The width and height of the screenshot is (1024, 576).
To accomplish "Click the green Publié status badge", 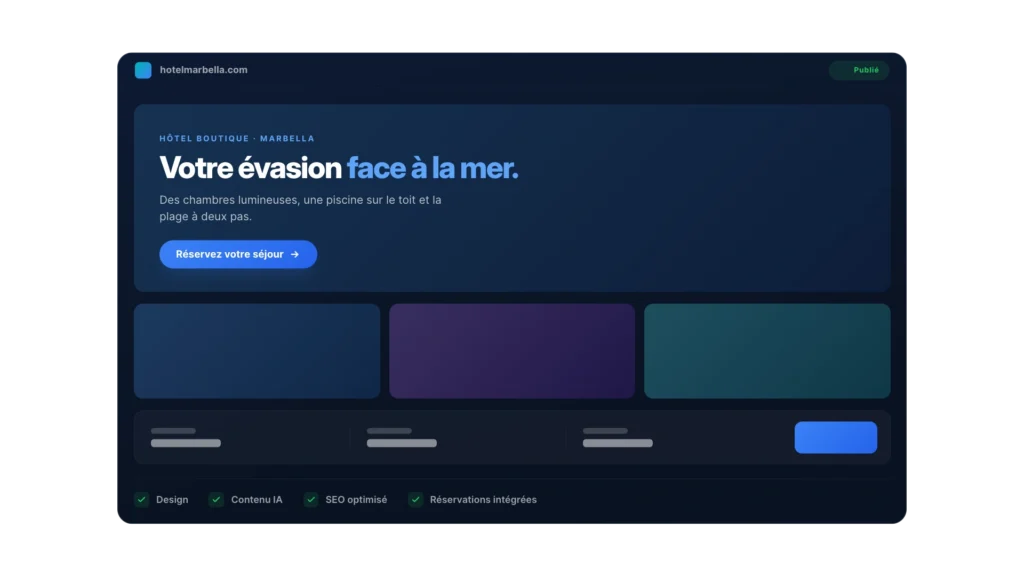I will [x=859, y=70].
